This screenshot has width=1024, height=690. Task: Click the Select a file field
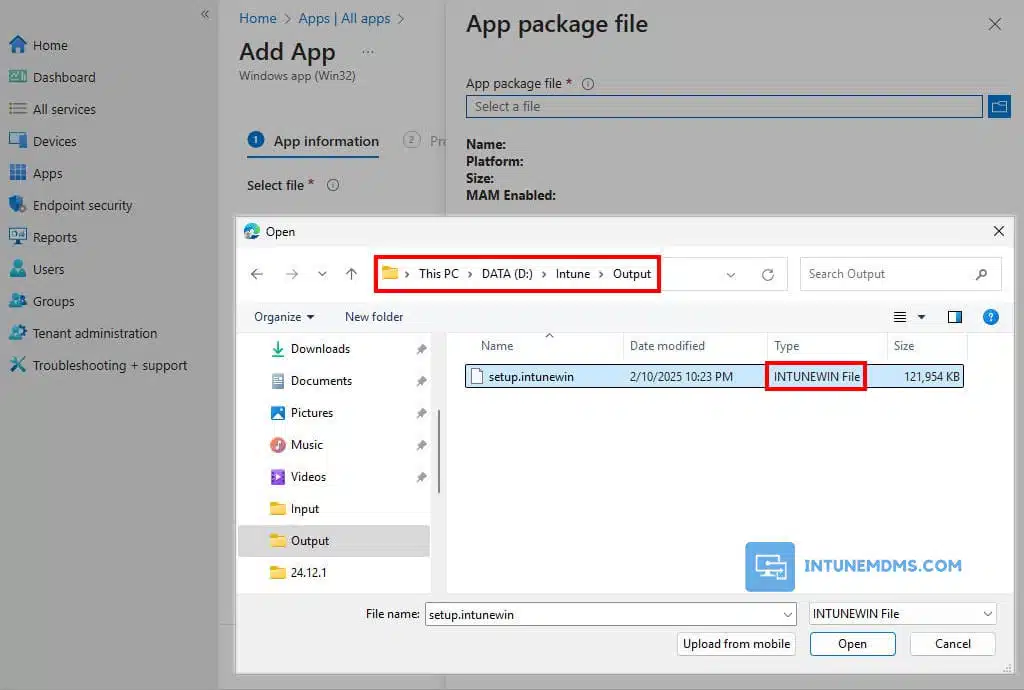click(x=724, y=106)
